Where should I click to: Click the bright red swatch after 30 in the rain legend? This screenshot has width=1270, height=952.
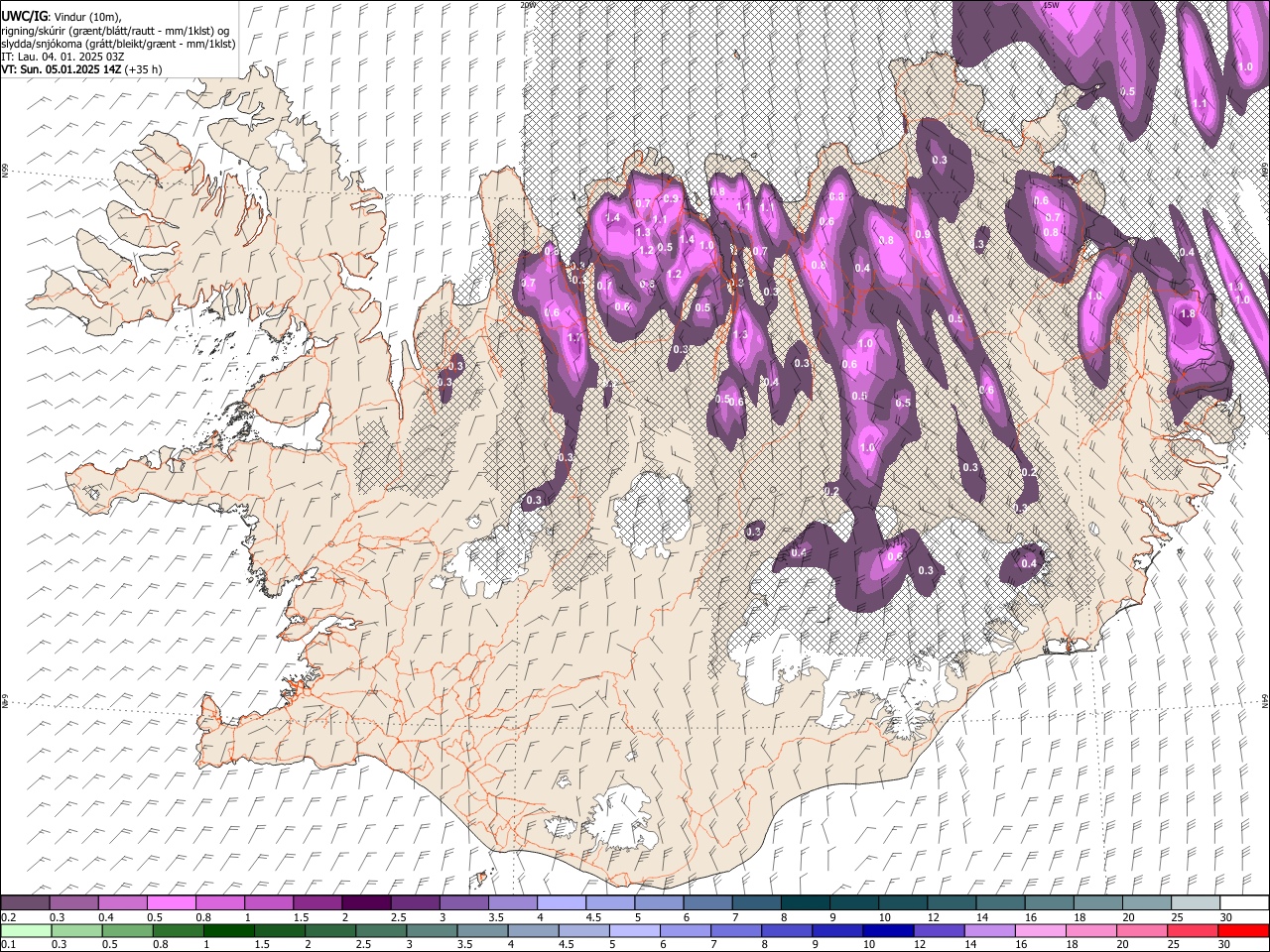[x=1244, y=930]
